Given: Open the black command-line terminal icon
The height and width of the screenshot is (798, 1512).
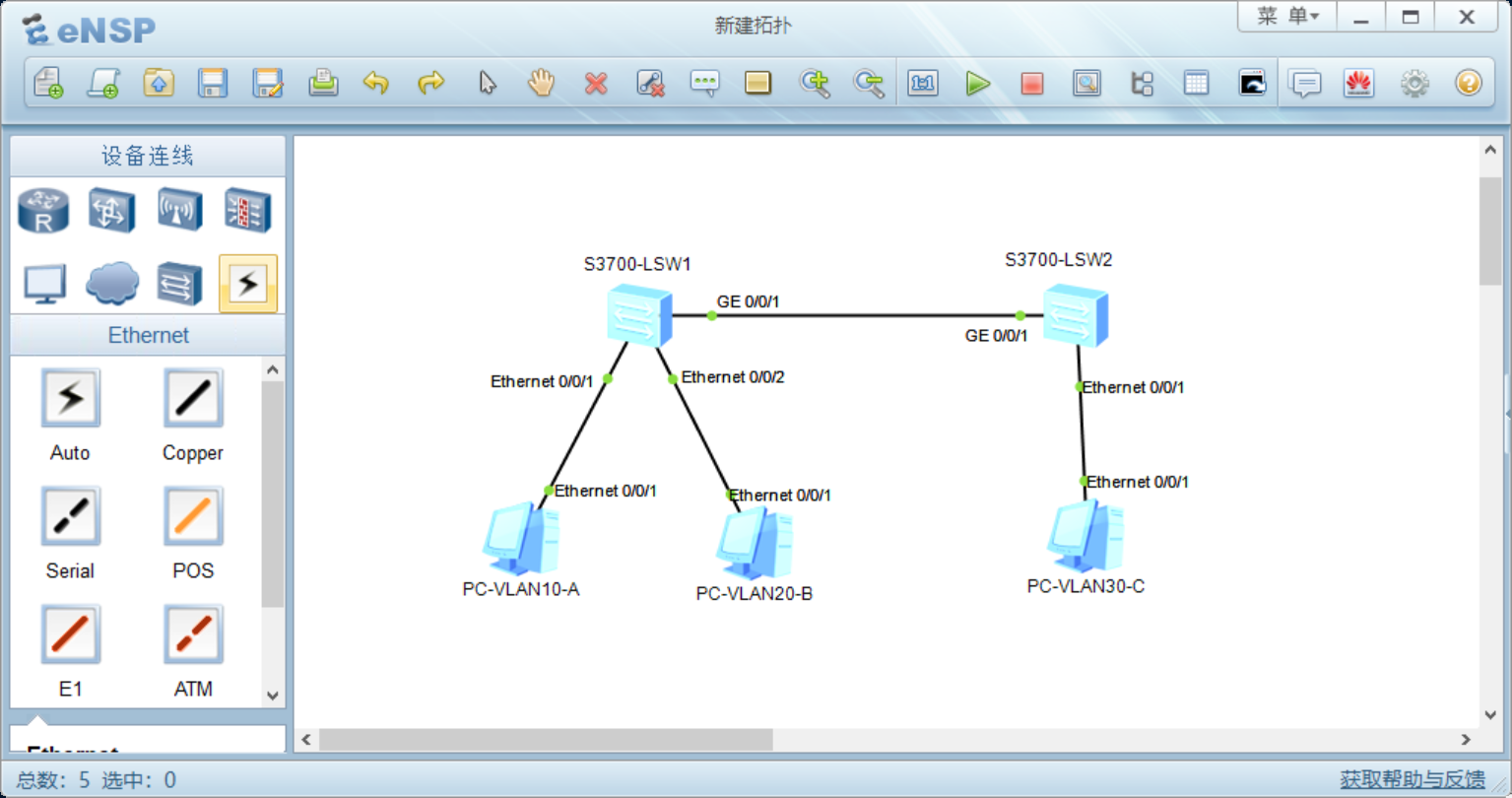Looking at the screenshot, I should (1252, 83).
